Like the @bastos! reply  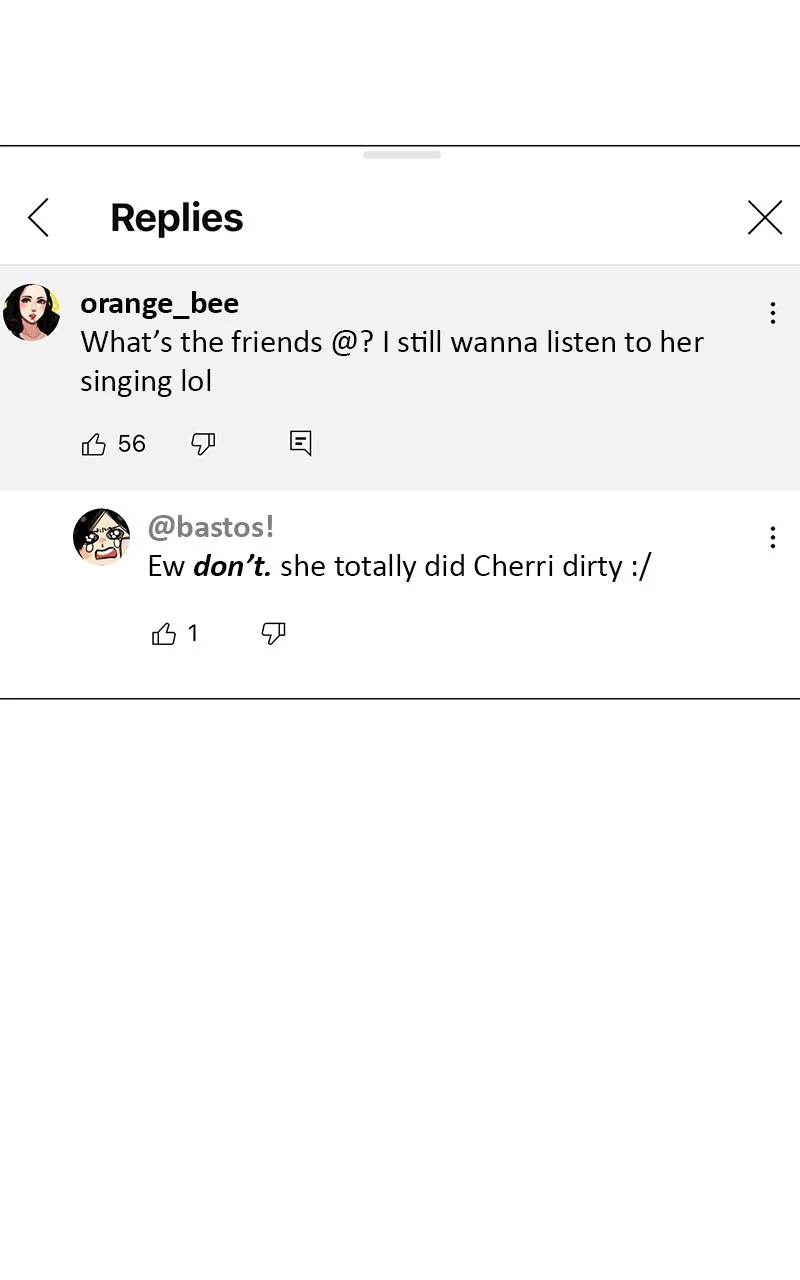[164, 634]
